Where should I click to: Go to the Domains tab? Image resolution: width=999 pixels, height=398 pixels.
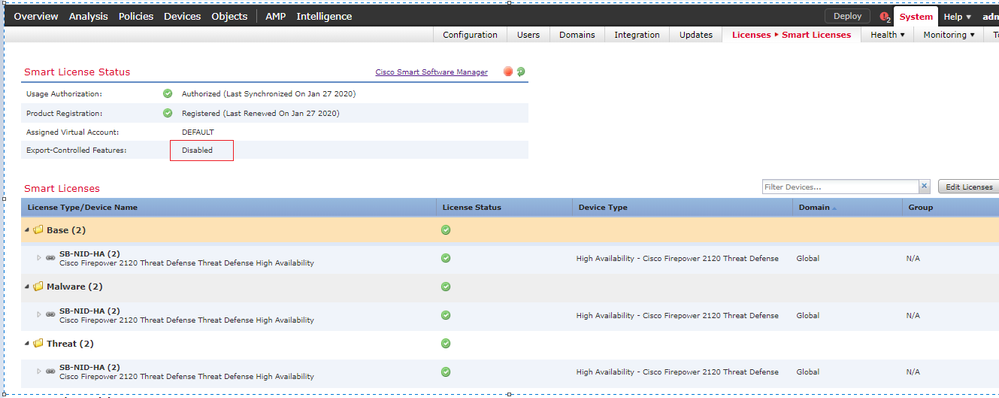(x=577, y=35)
